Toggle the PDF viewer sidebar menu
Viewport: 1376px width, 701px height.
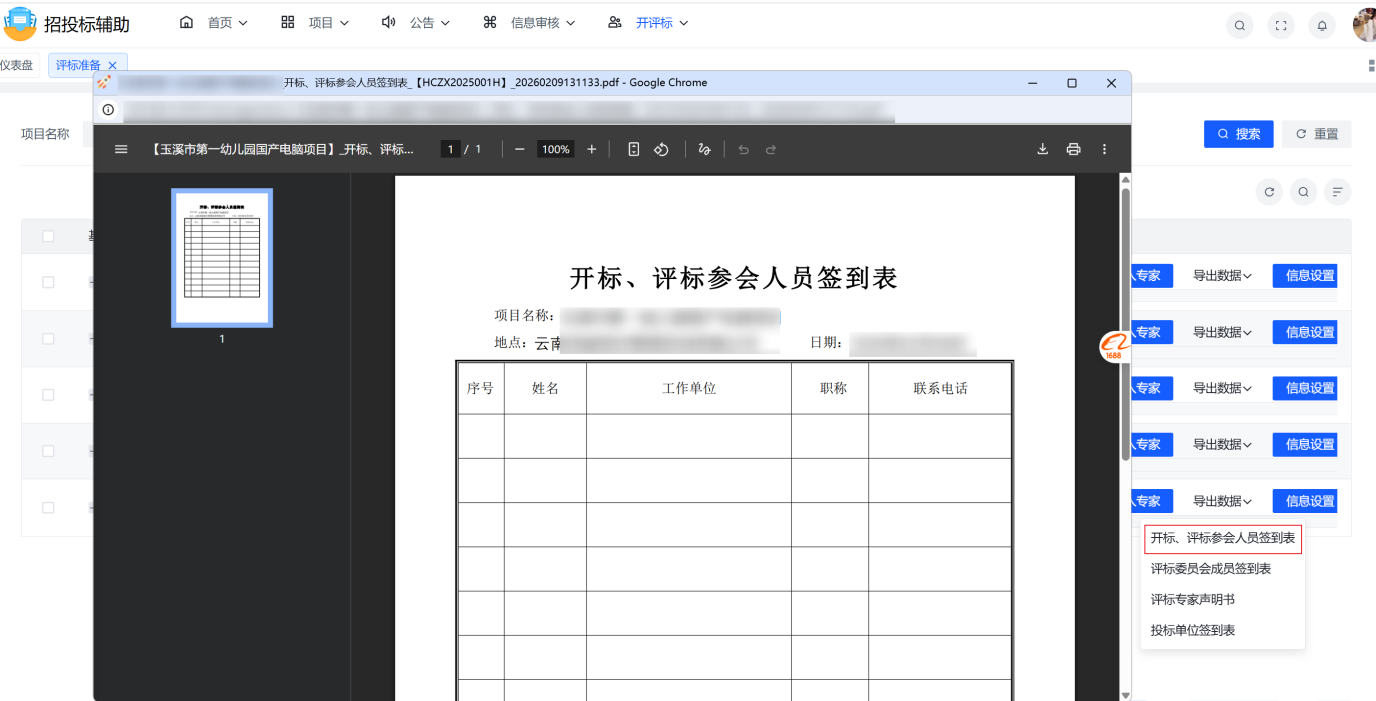[x=121, y=148]
